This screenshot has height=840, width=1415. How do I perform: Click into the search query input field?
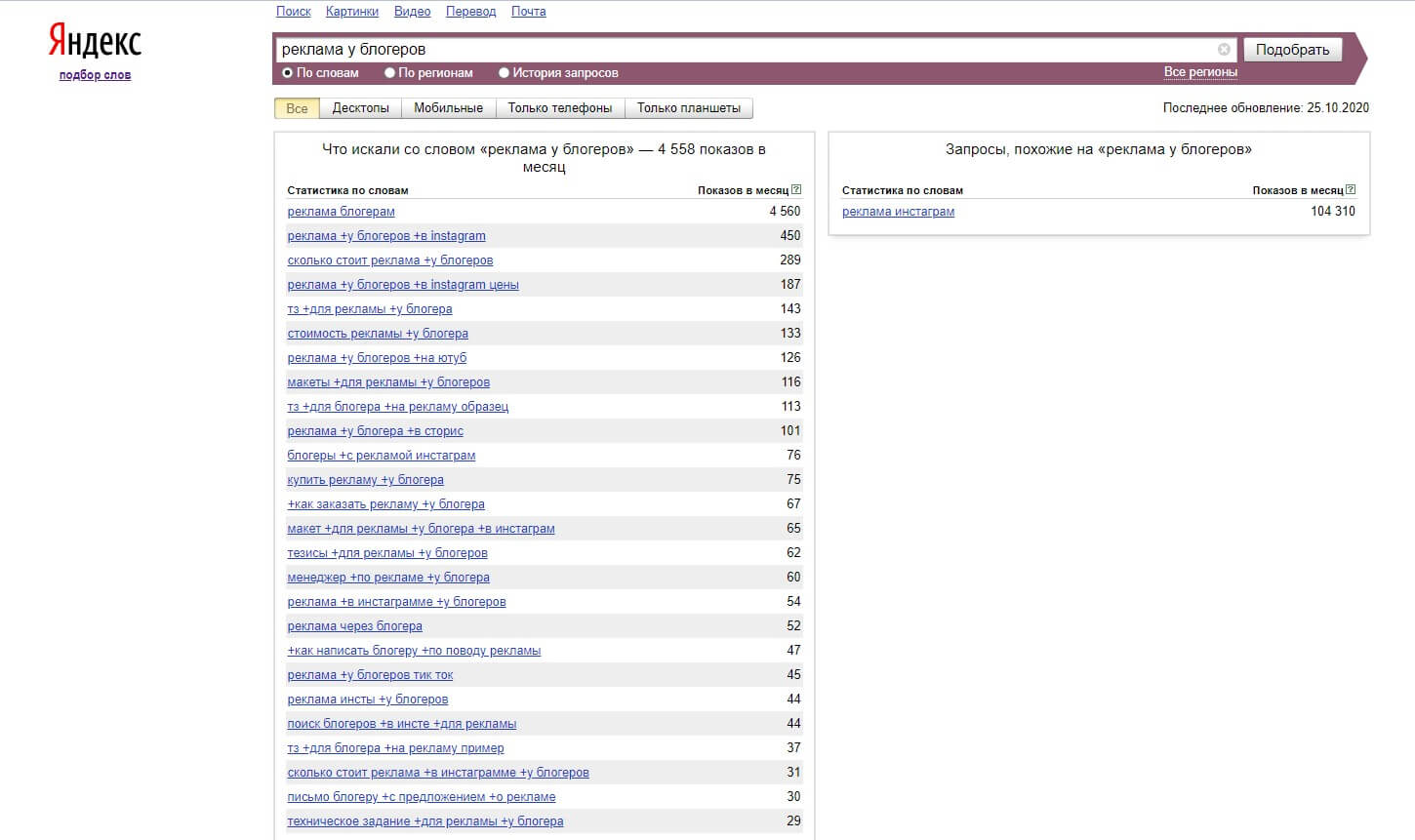(742, 50)
